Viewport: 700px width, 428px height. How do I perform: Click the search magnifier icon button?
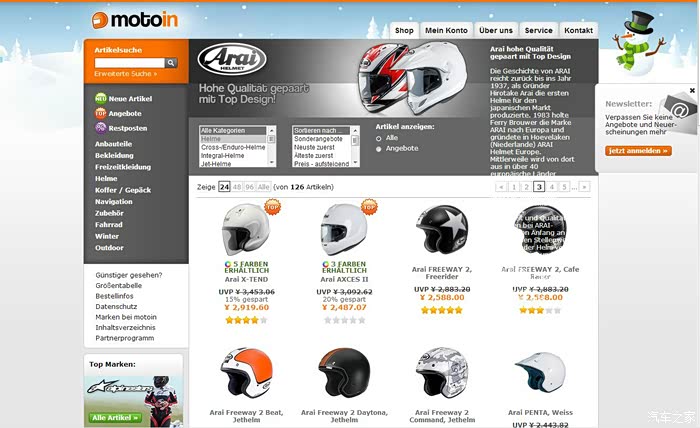pos(171,63)
